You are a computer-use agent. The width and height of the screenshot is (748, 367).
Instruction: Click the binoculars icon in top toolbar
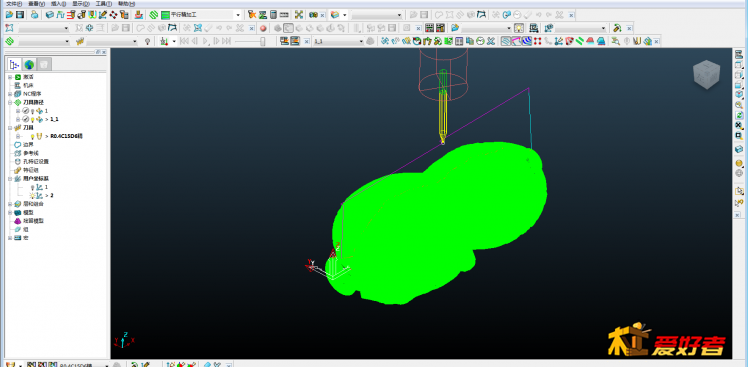313,15
